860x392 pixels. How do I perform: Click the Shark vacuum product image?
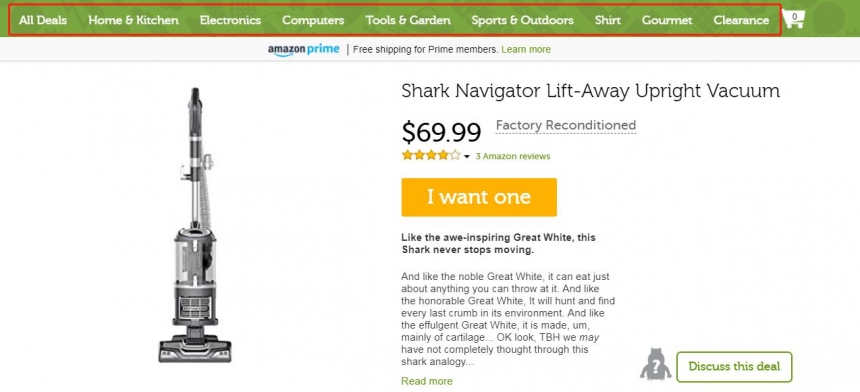pyautogui.click(x=195, y=225)
